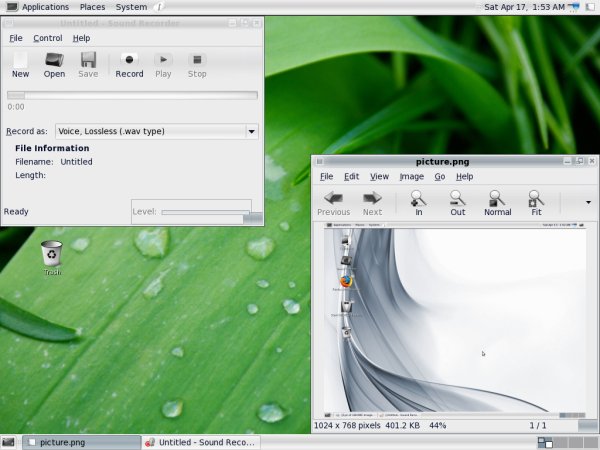Click the Show Desktop icon in bottom panel
Screen dimensions: 600x450
tap(9, 441)
